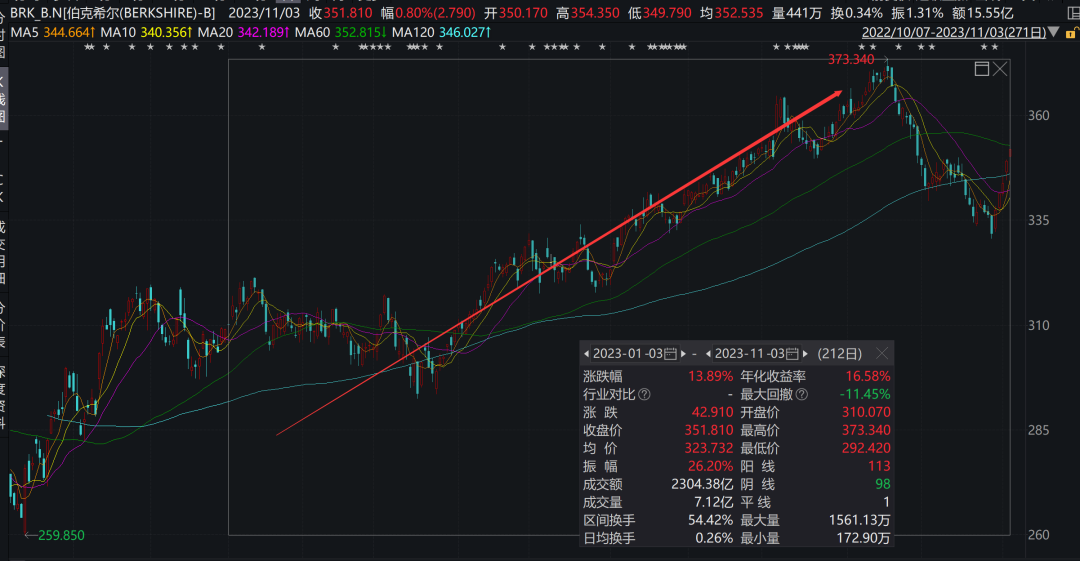Step end date 2023-11-03 backward
Viewport: 1080px width, 561px height.
(708, 354)
